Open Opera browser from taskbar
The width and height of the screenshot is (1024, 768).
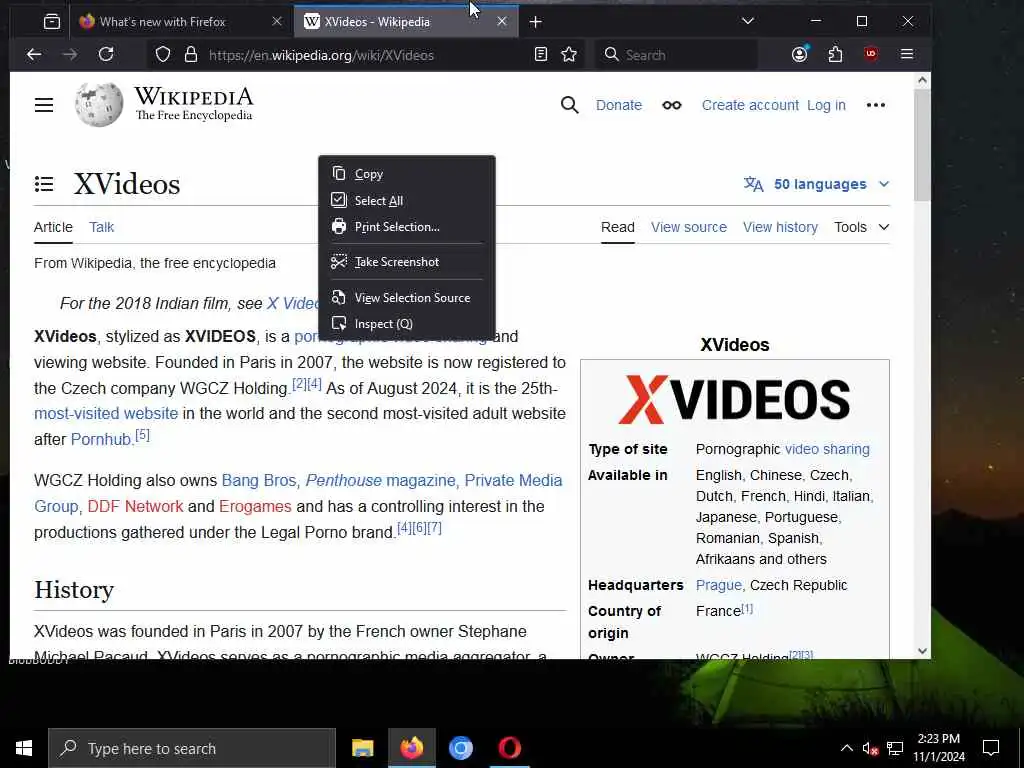(509, 748)
